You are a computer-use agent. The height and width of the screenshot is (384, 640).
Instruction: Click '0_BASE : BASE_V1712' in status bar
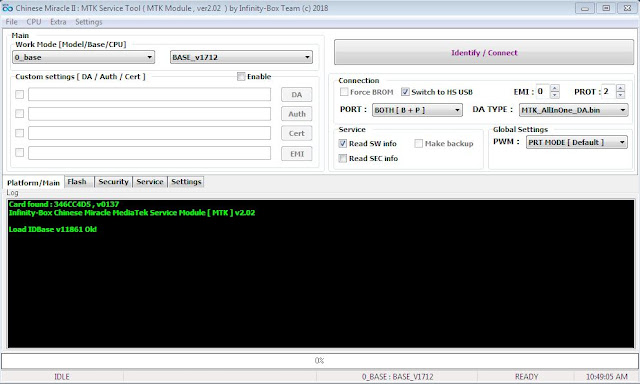point(397,377)
